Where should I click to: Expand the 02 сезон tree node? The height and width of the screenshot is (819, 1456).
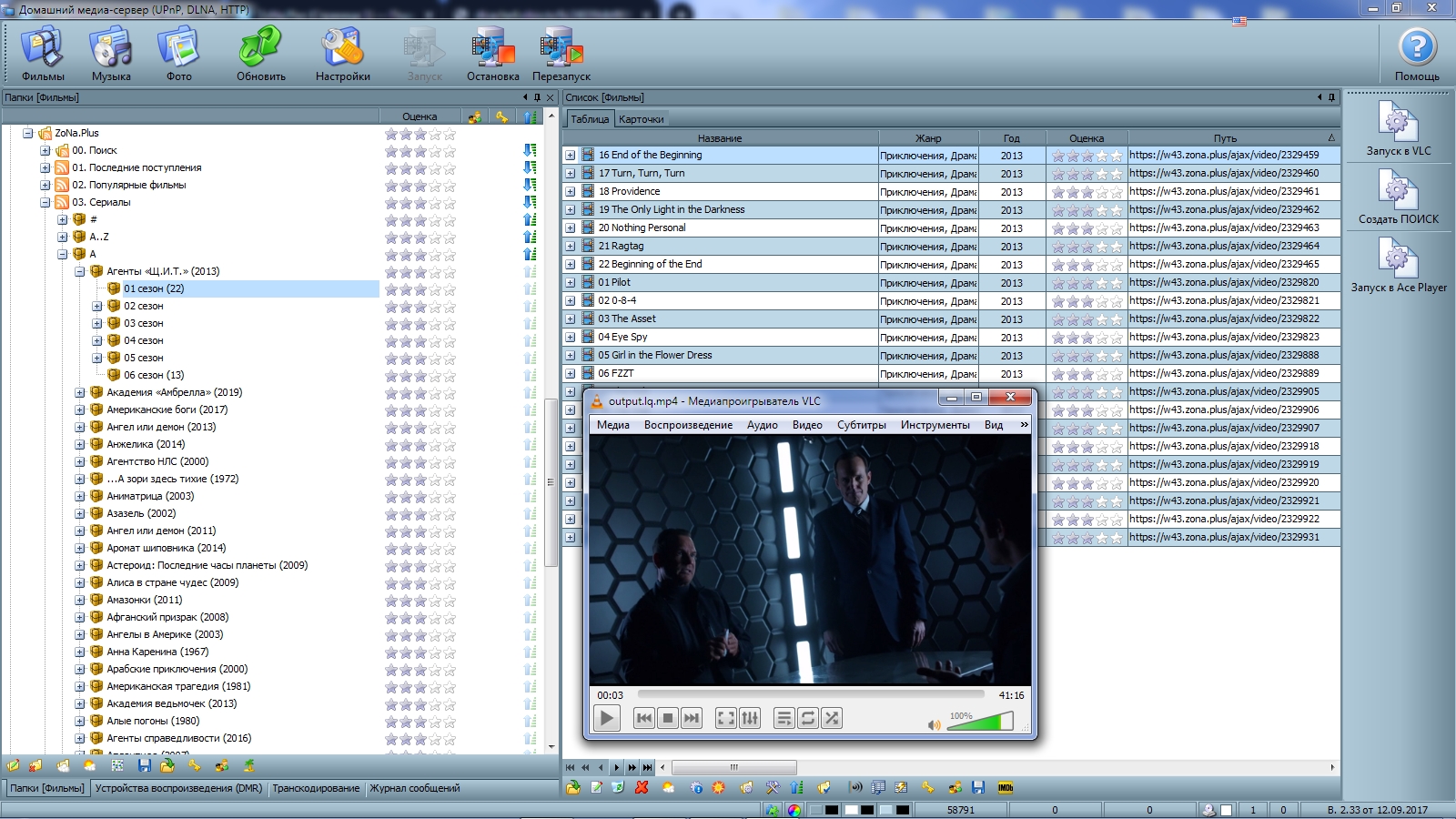coord(97,306)
